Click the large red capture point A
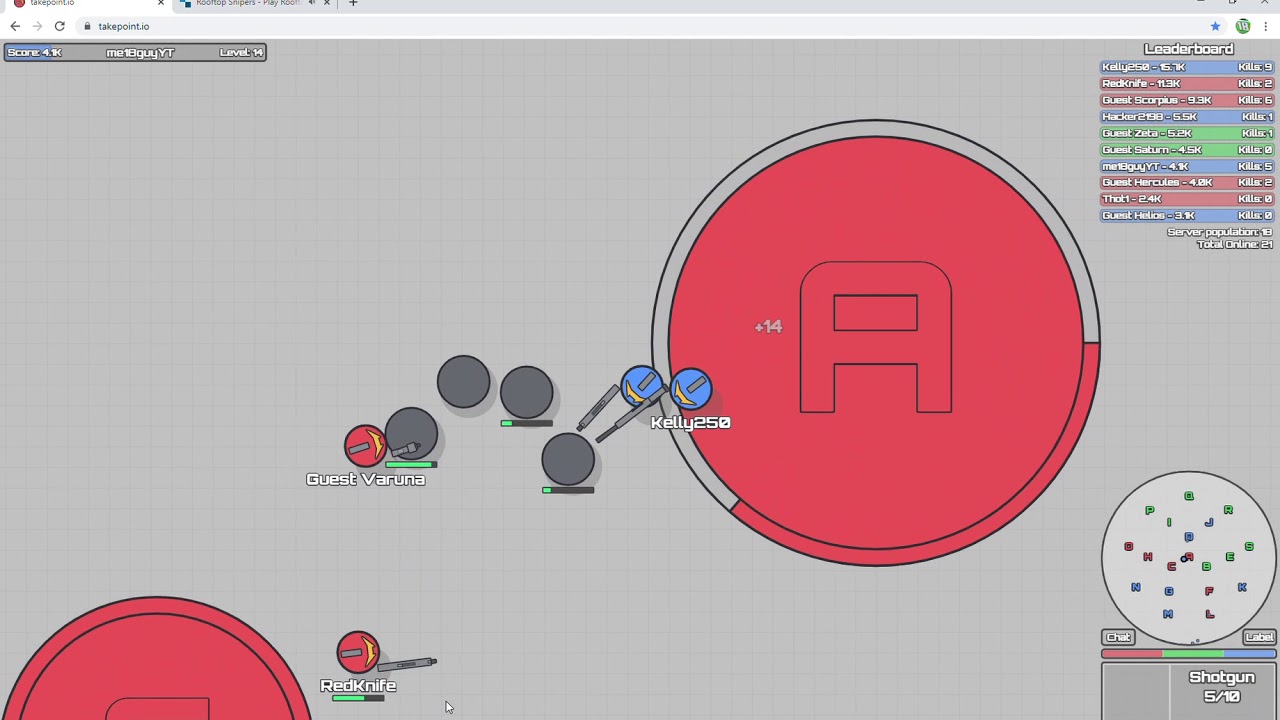This screenshot has height=720, width=1280. click(876, 342)
